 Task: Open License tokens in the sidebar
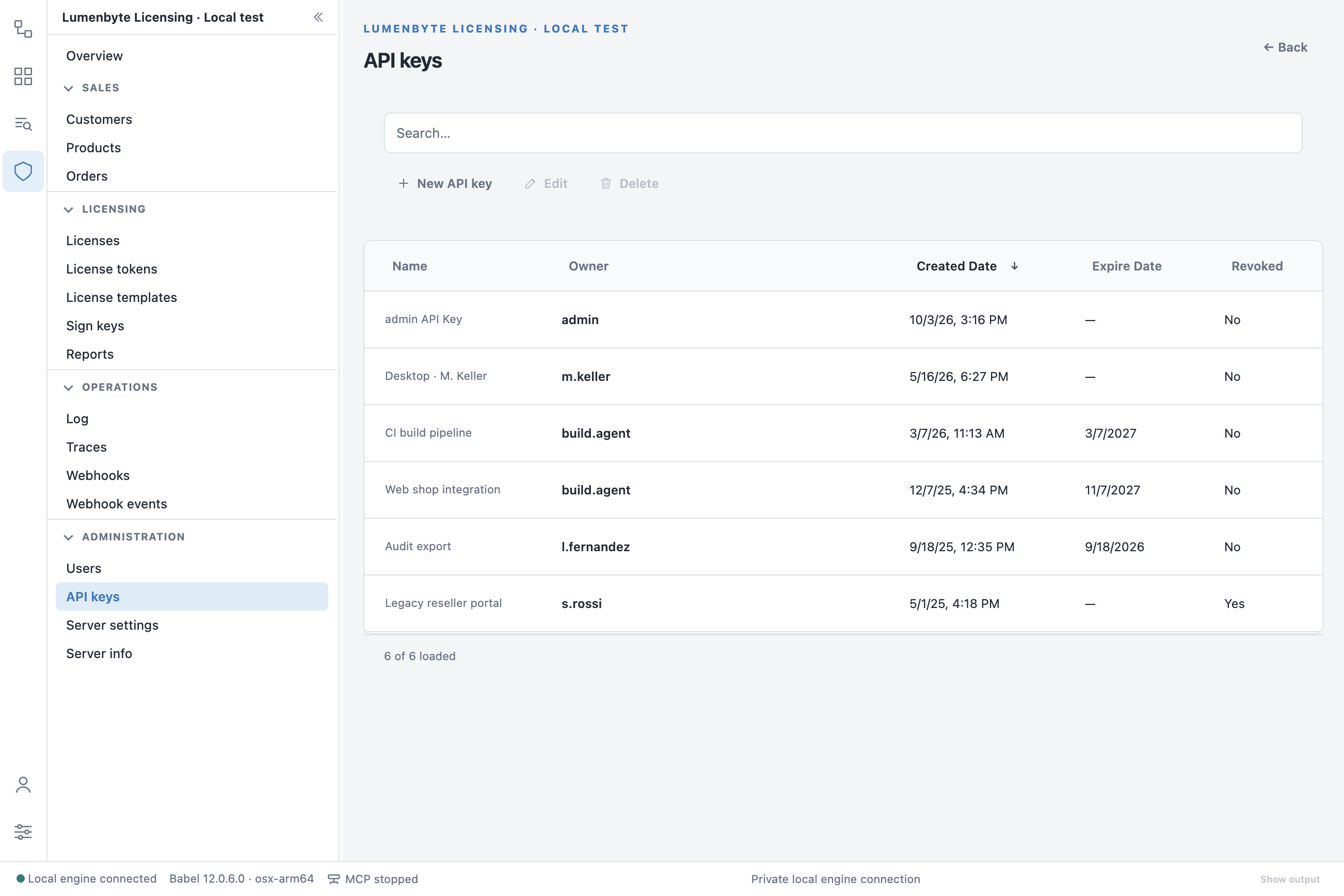click(192, 269)
